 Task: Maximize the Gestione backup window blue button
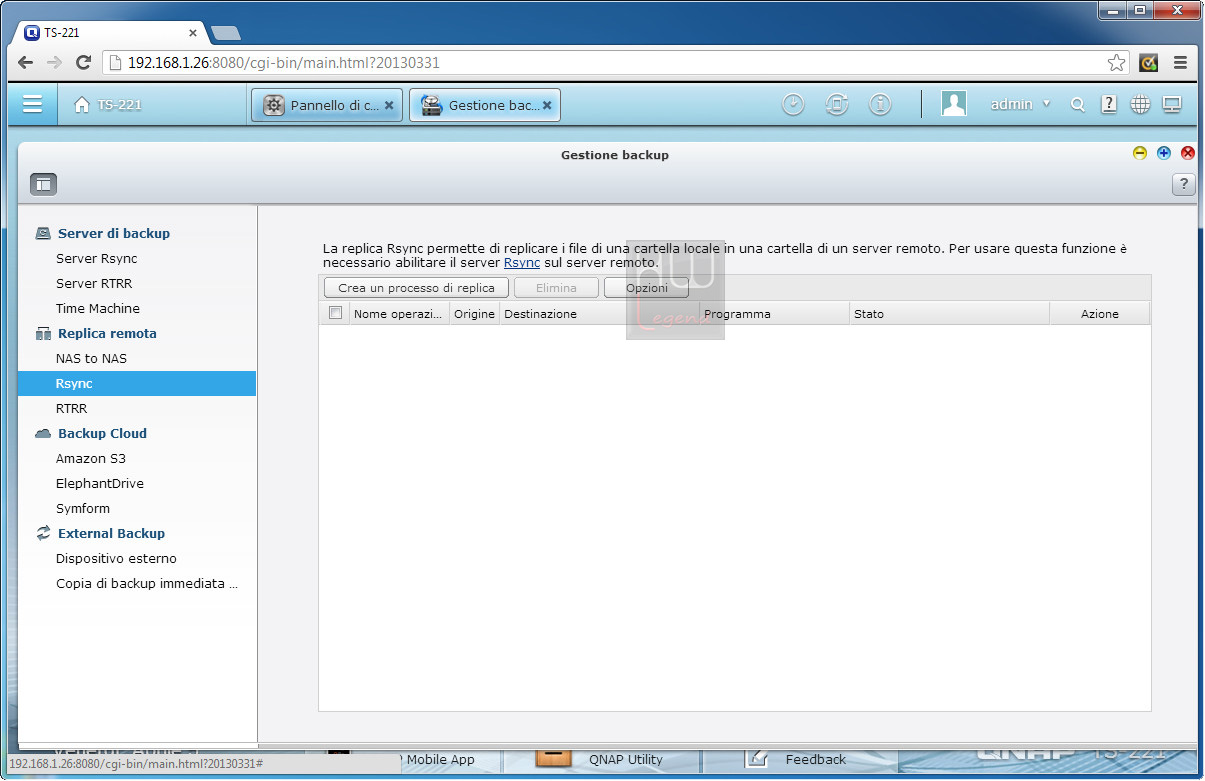[1164, 153]
